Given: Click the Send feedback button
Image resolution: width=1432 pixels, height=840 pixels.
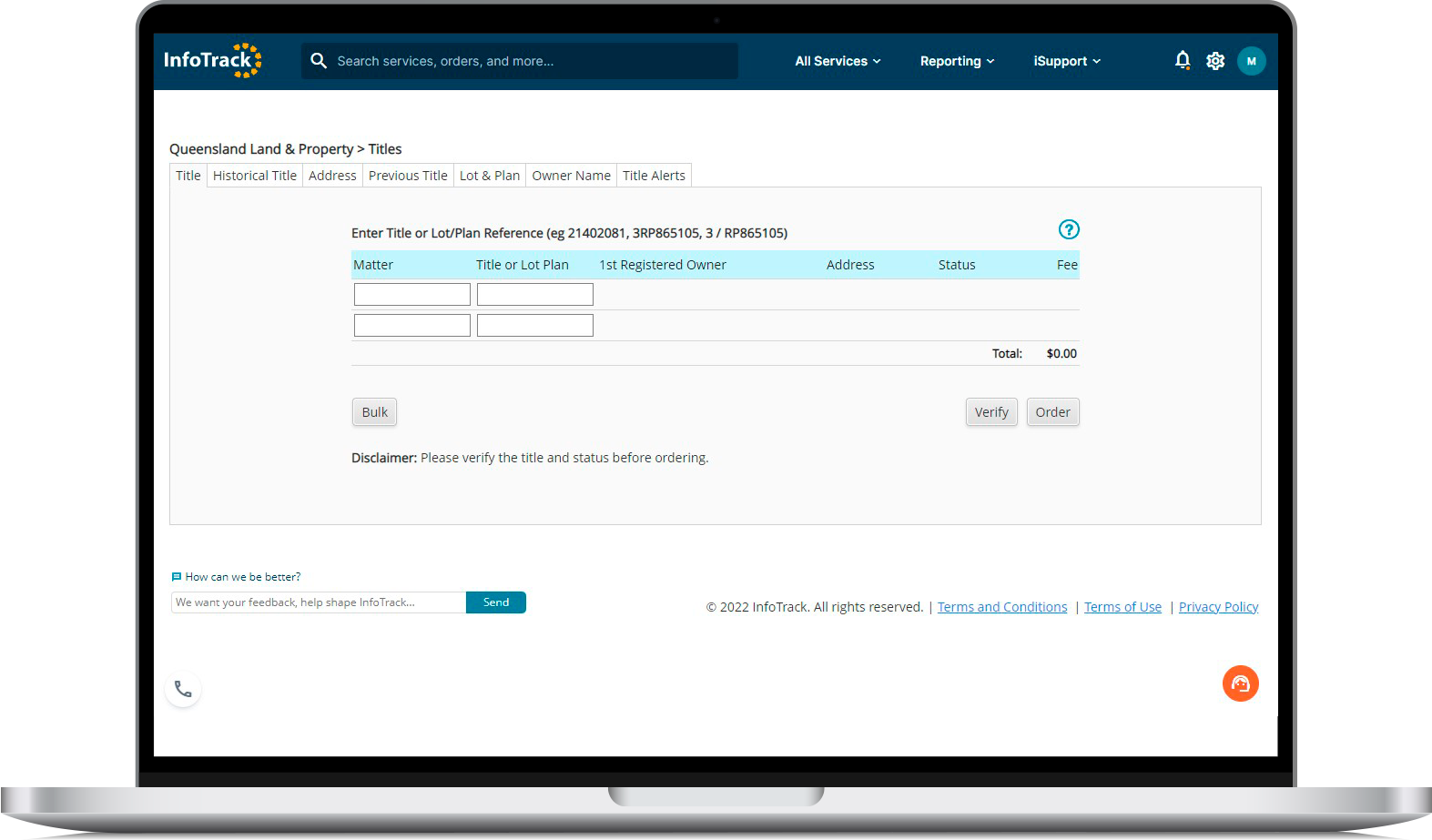Looking at the screenshot, I should [496, 602].
